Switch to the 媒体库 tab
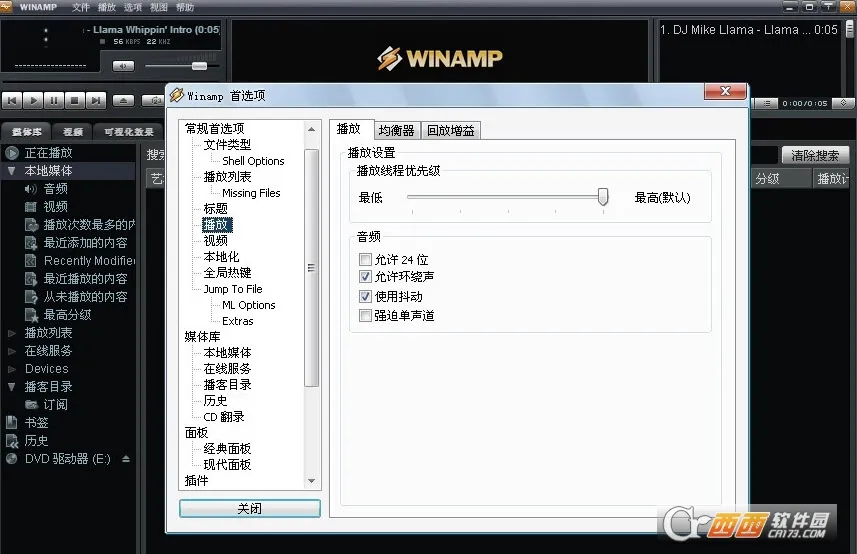This screenshot has width=857, height=554. [x=26, y=132]
